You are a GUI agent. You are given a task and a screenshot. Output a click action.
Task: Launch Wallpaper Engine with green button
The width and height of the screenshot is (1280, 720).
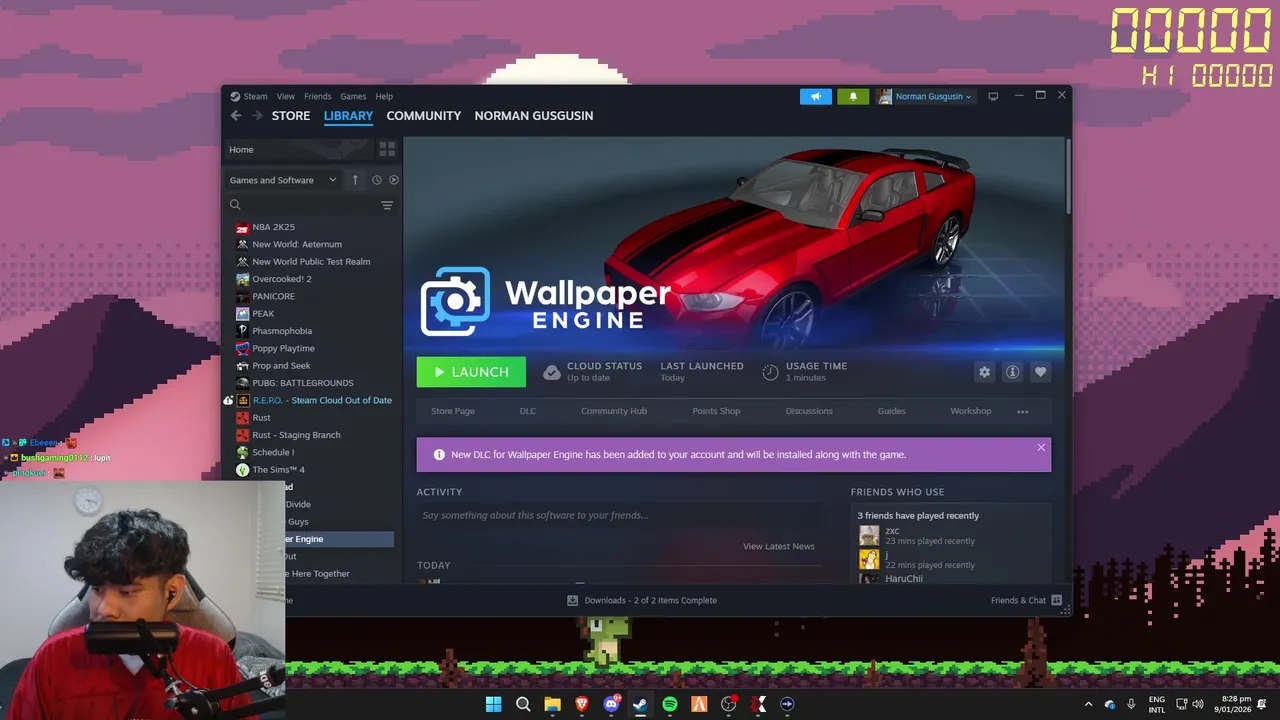[471, 372]
